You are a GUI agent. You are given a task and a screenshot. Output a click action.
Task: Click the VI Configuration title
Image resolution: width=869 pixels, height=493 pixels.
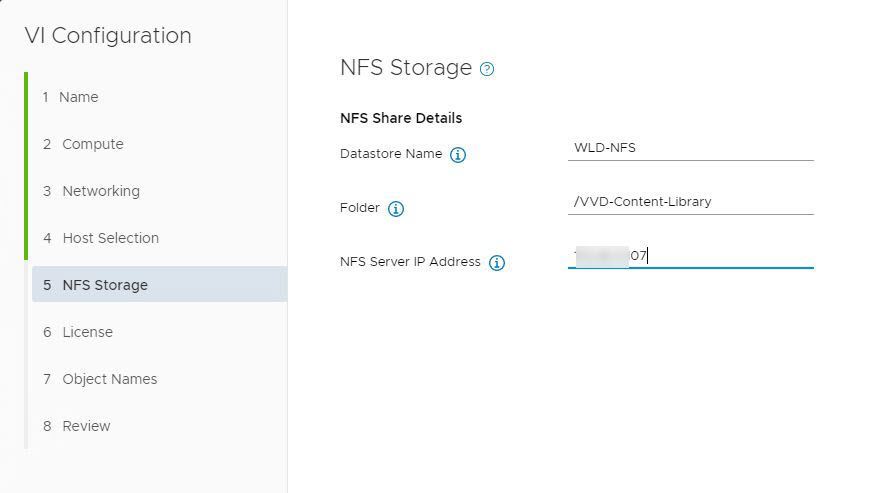click(x=108, y=36)
